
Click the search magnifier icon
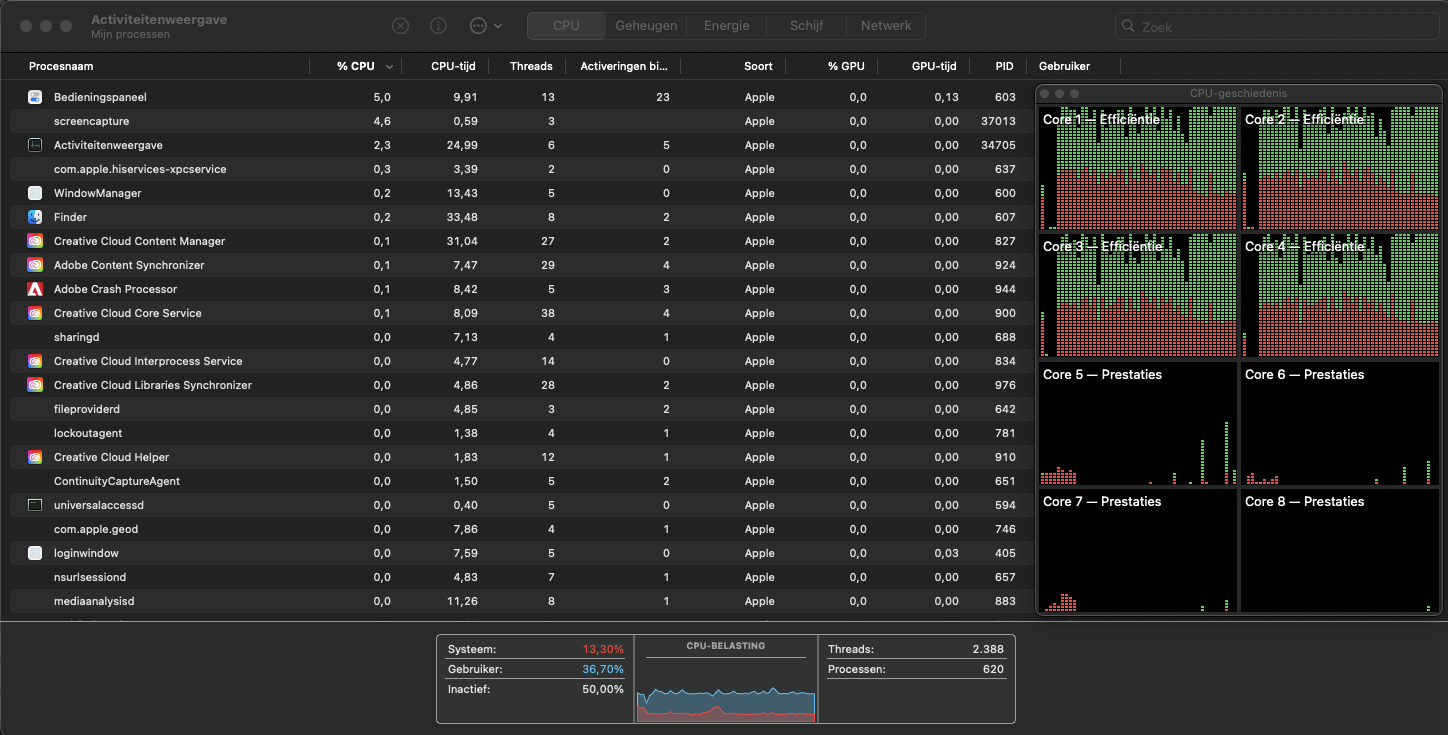click(x=1129, y=26)
